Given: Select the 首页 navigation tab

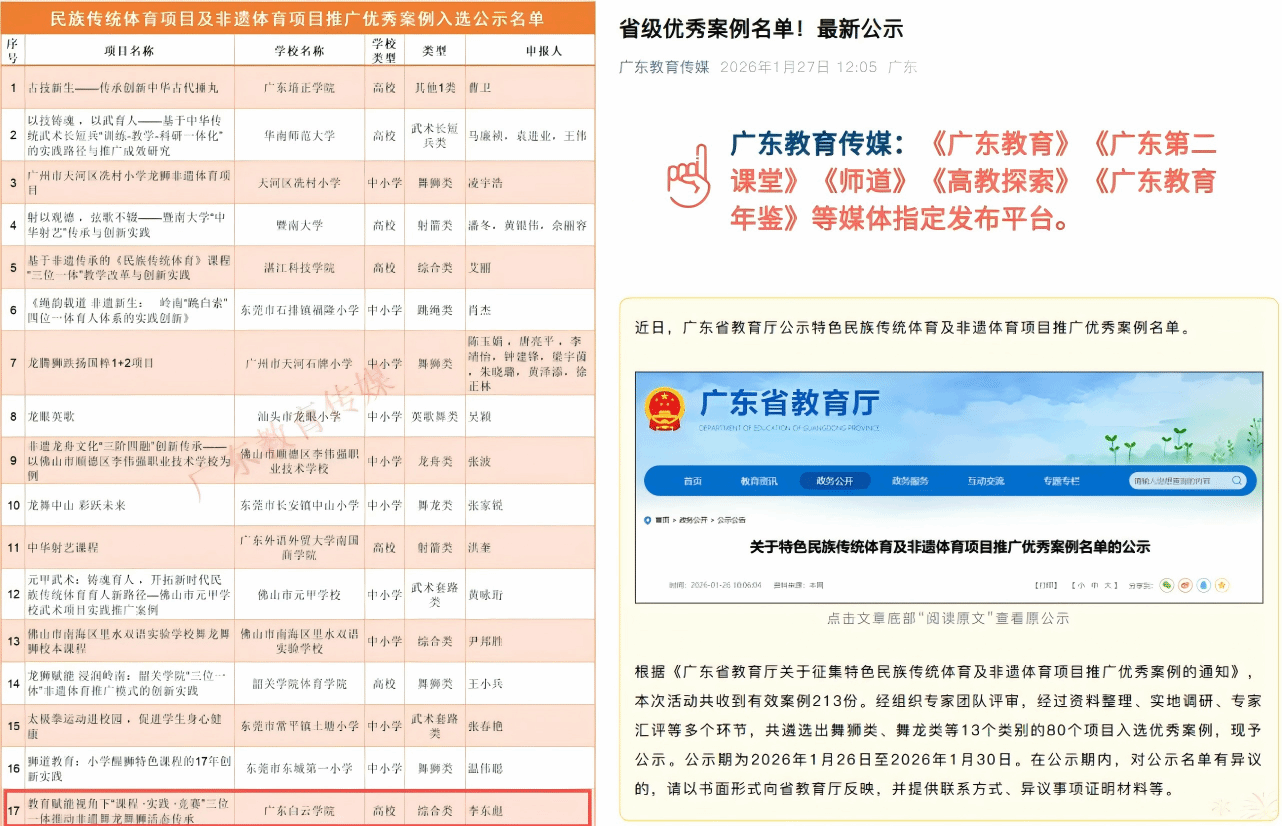Looking at the screenshot, I should pyautogui.click(x=692, y=481).
